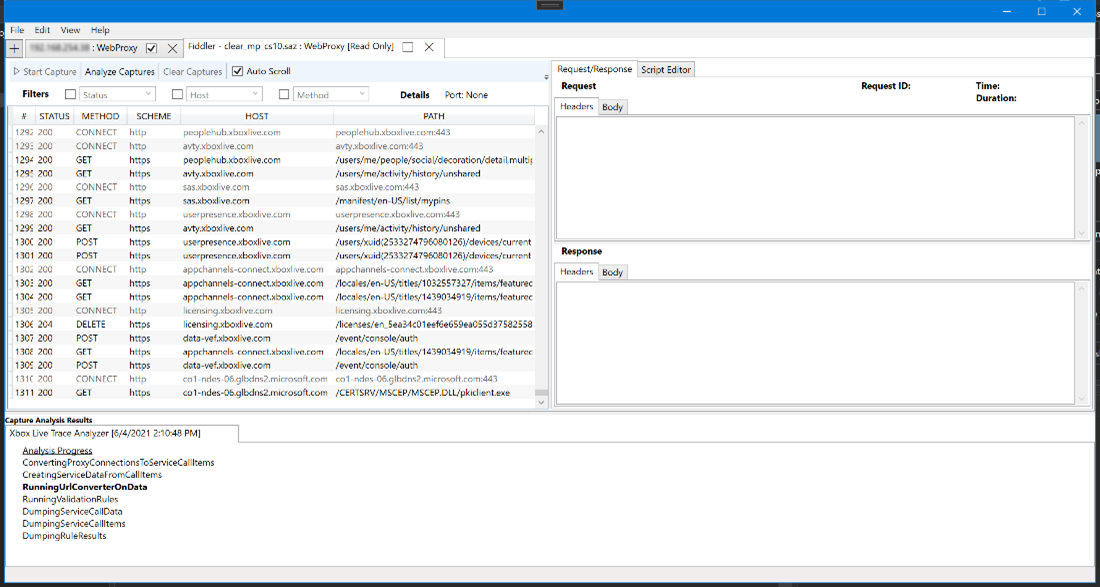The height and width of the screenshot is (587, 1100).
Task: Open the View menu
Action: pos(70,30)
